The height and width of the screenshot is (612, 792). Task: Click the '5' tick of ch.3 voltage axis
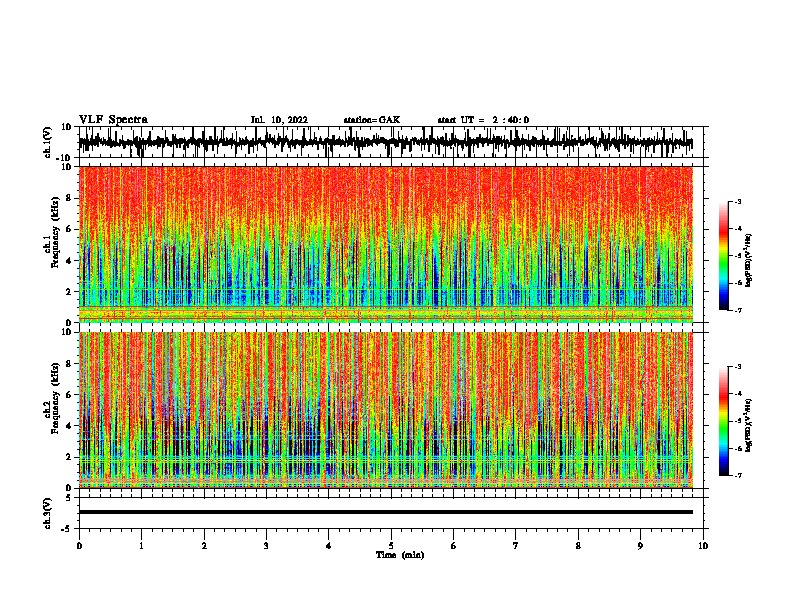click(x=70, y=498)
